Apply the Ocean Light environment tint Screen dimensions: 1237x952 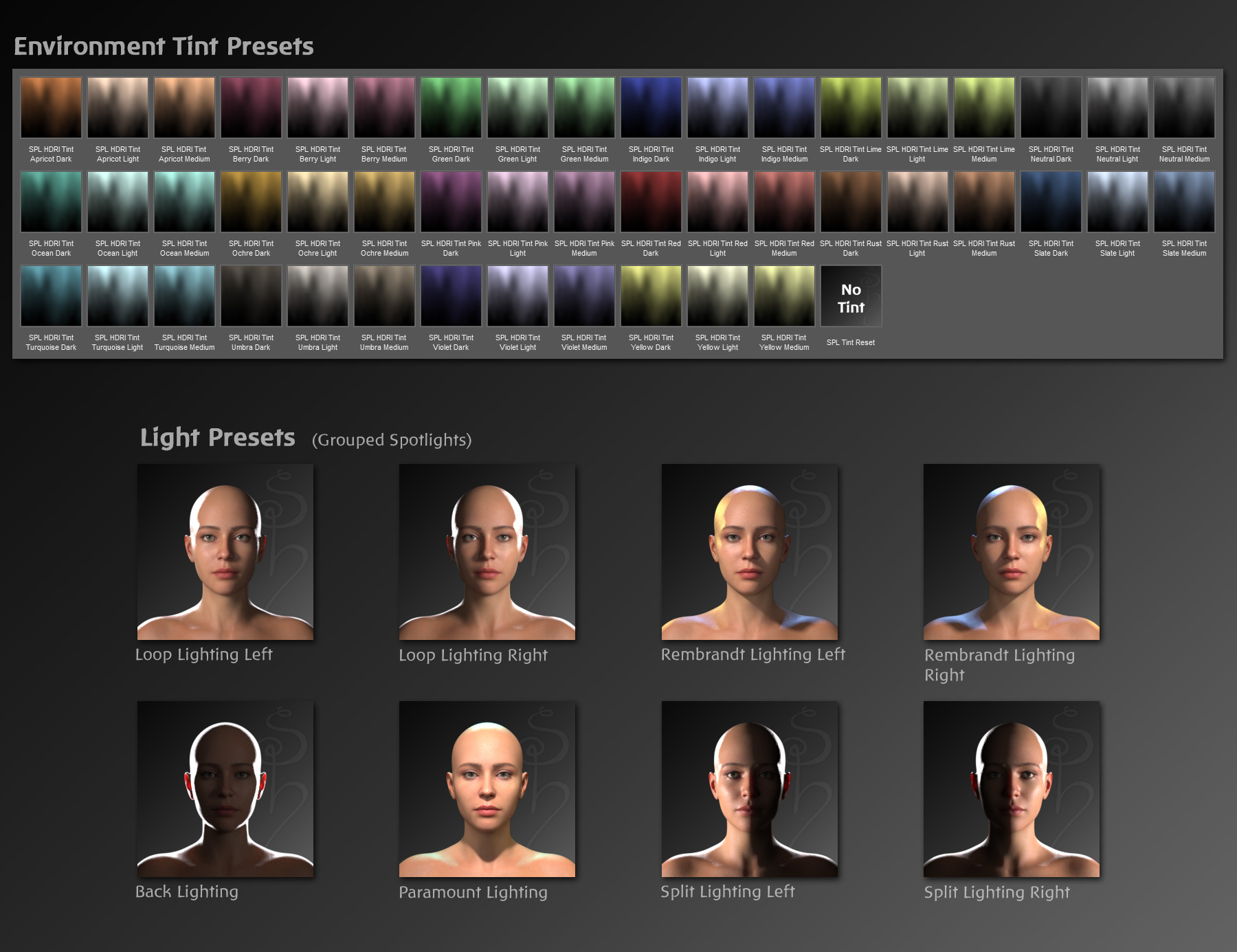coord(117,201)
